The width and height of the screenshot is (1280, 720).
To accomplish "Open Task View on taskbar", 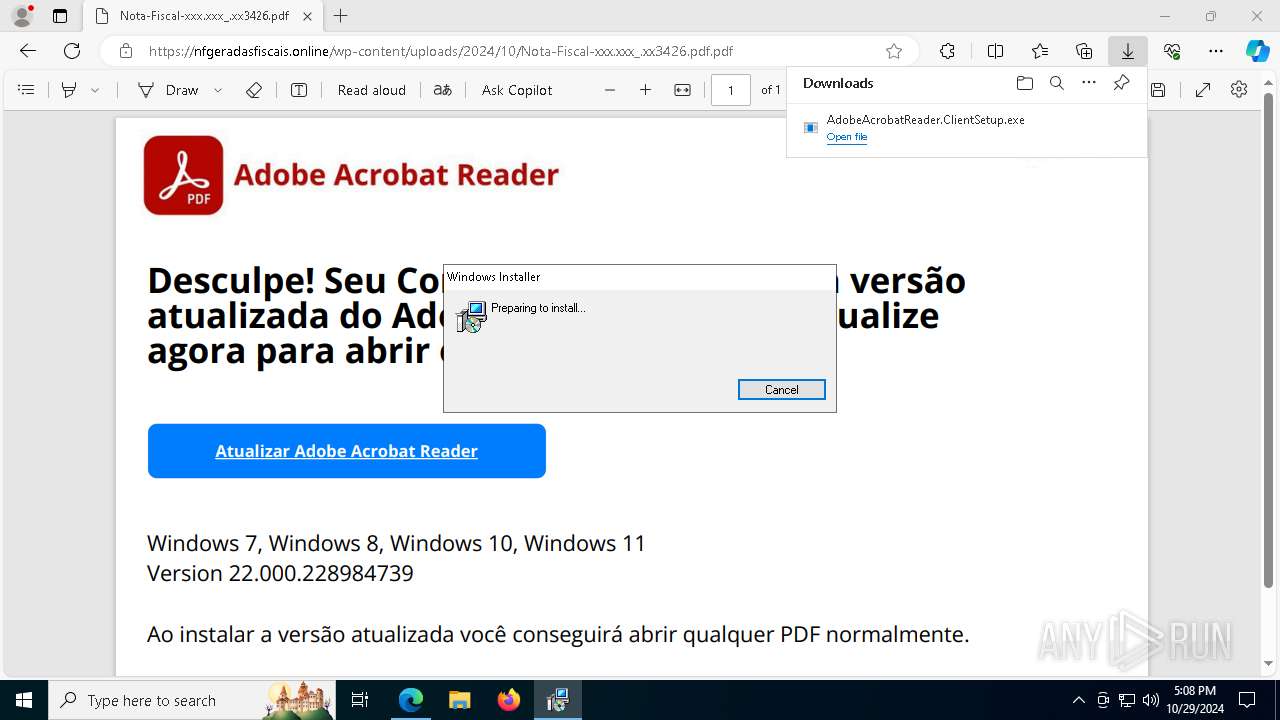I will [360, 700].
